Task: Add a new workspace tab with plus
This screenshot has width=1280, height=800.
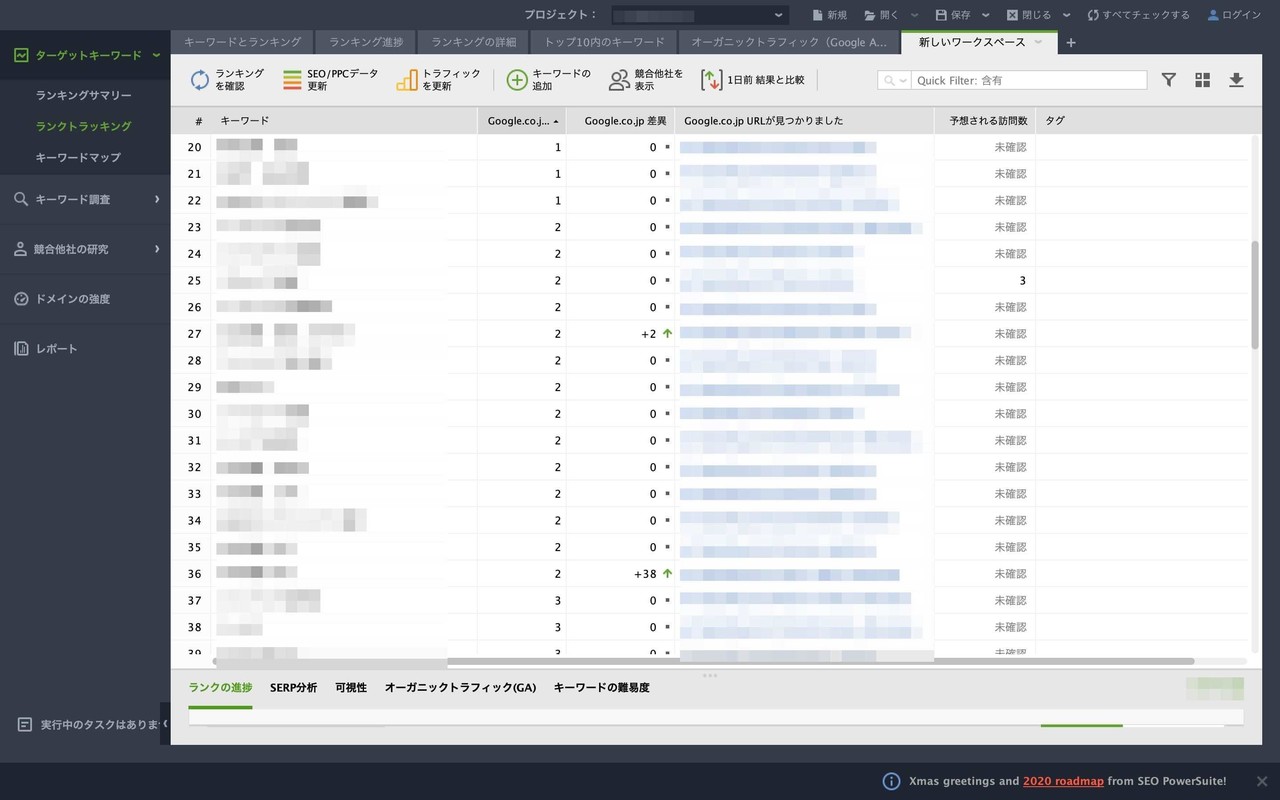Action: pyautogui.click(x=1071, y=42)
